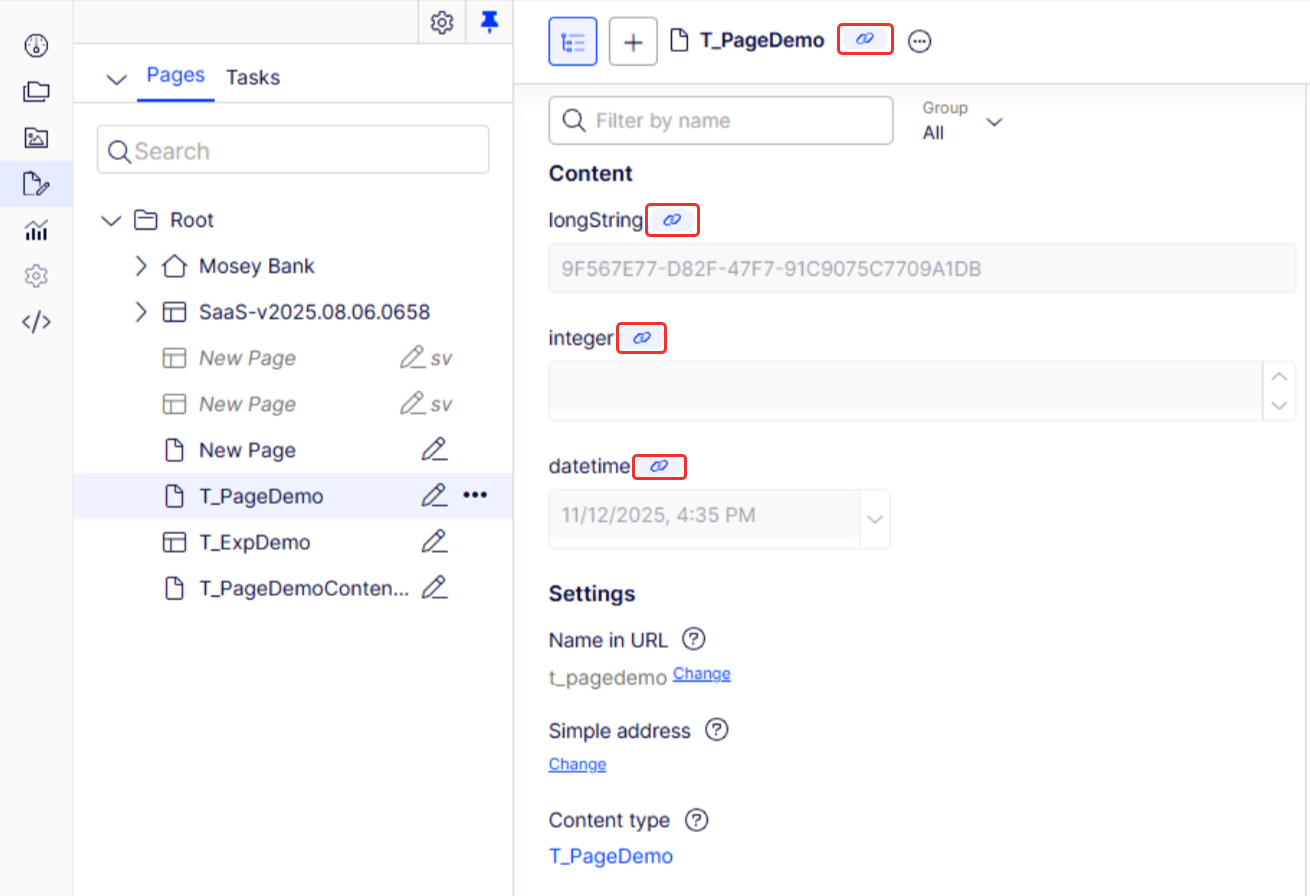The height and width of the screenshot is (896, 1310).
Task: Select the Edit page icon in sidebar
Action: (x=36, y=184)
